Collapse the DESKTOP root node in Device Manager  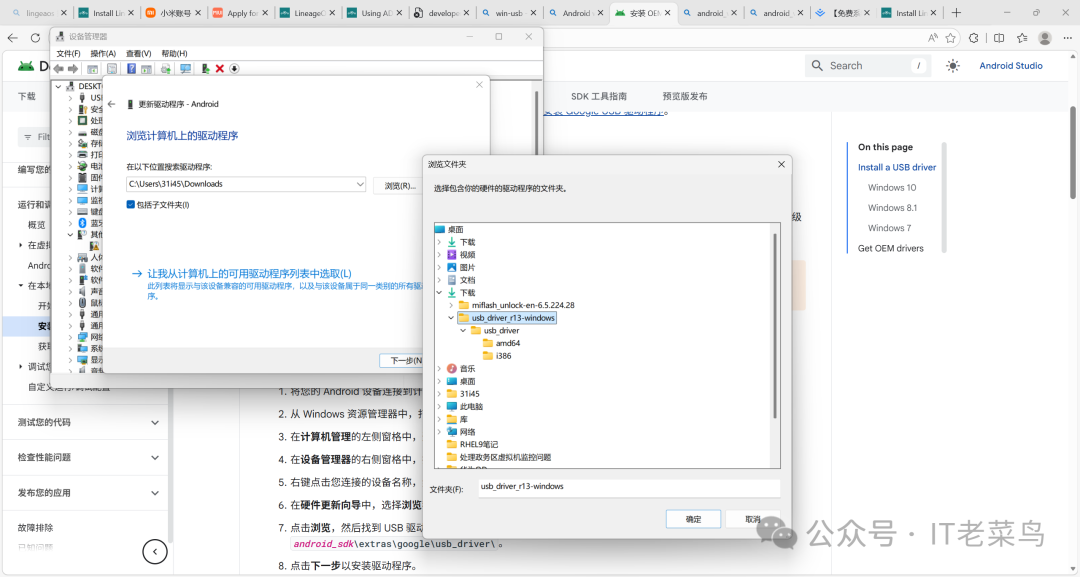click(59, 87)
